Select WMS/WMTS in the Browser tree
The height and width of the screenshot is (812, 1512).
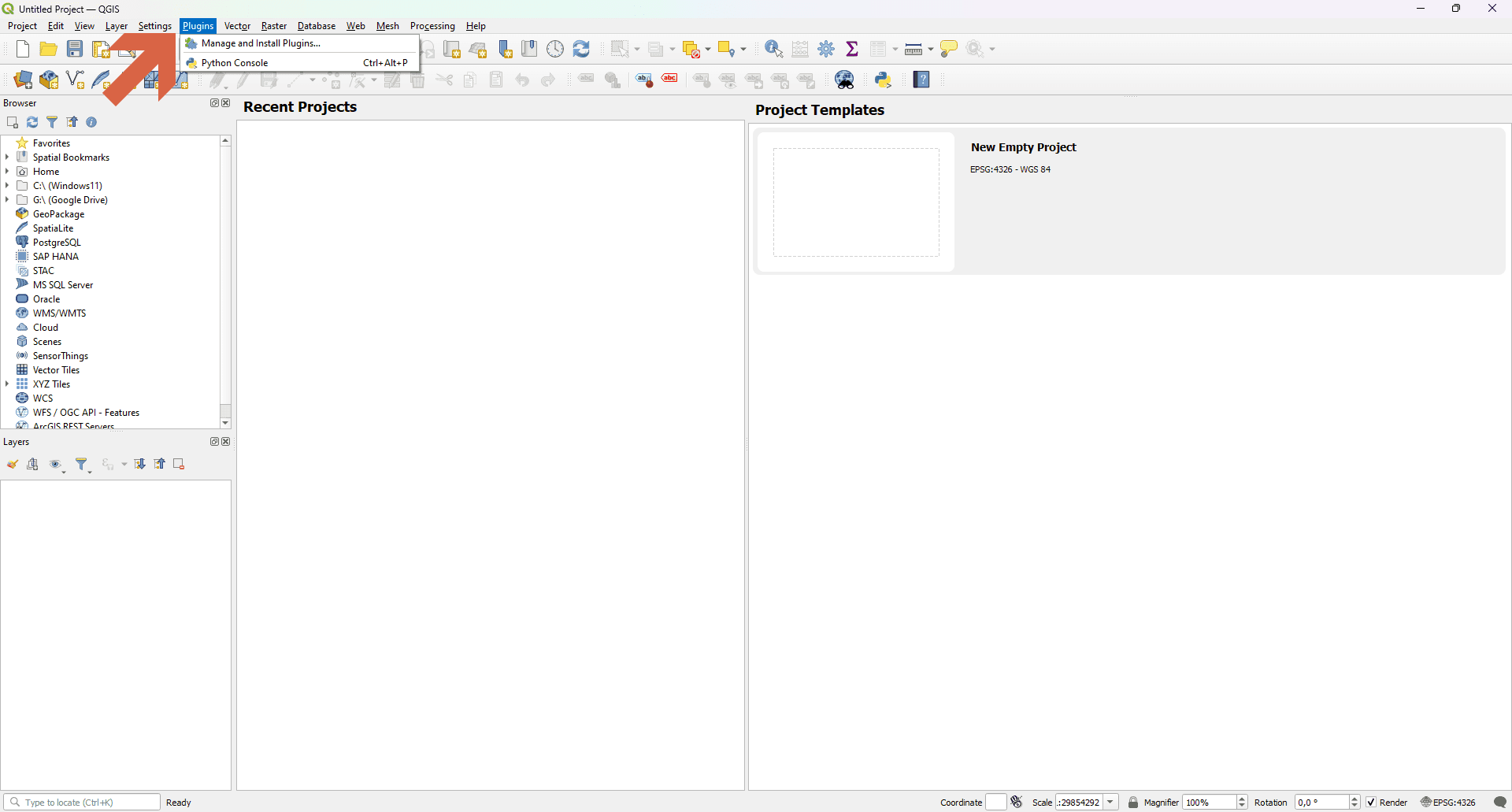click(59, 313)
